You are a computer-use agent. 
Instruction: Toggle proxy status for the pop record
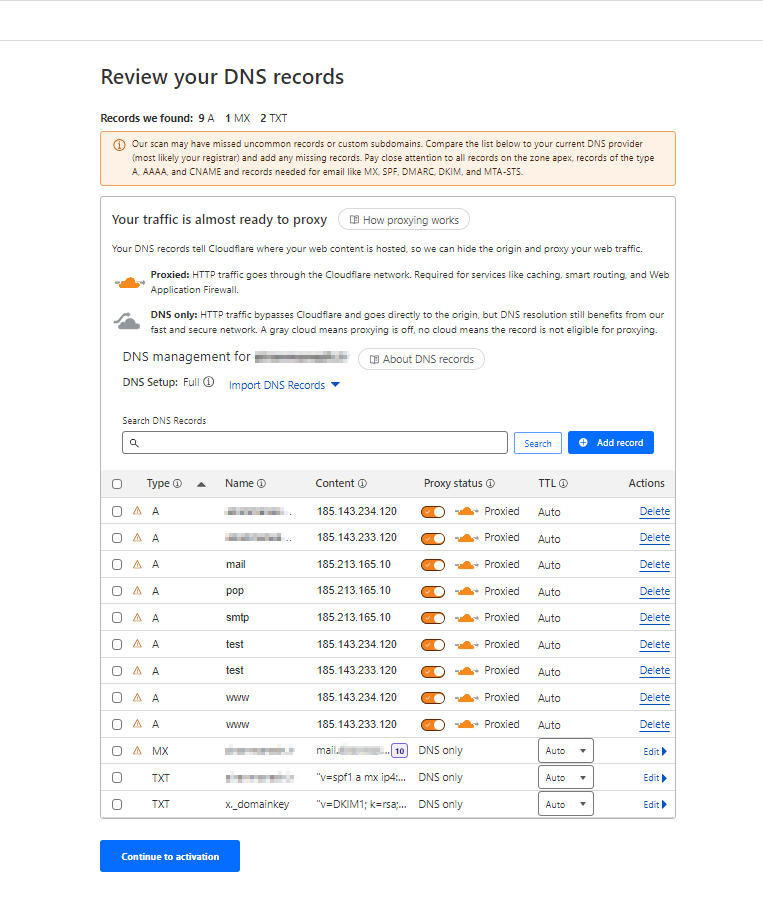[x=433, y=591]
